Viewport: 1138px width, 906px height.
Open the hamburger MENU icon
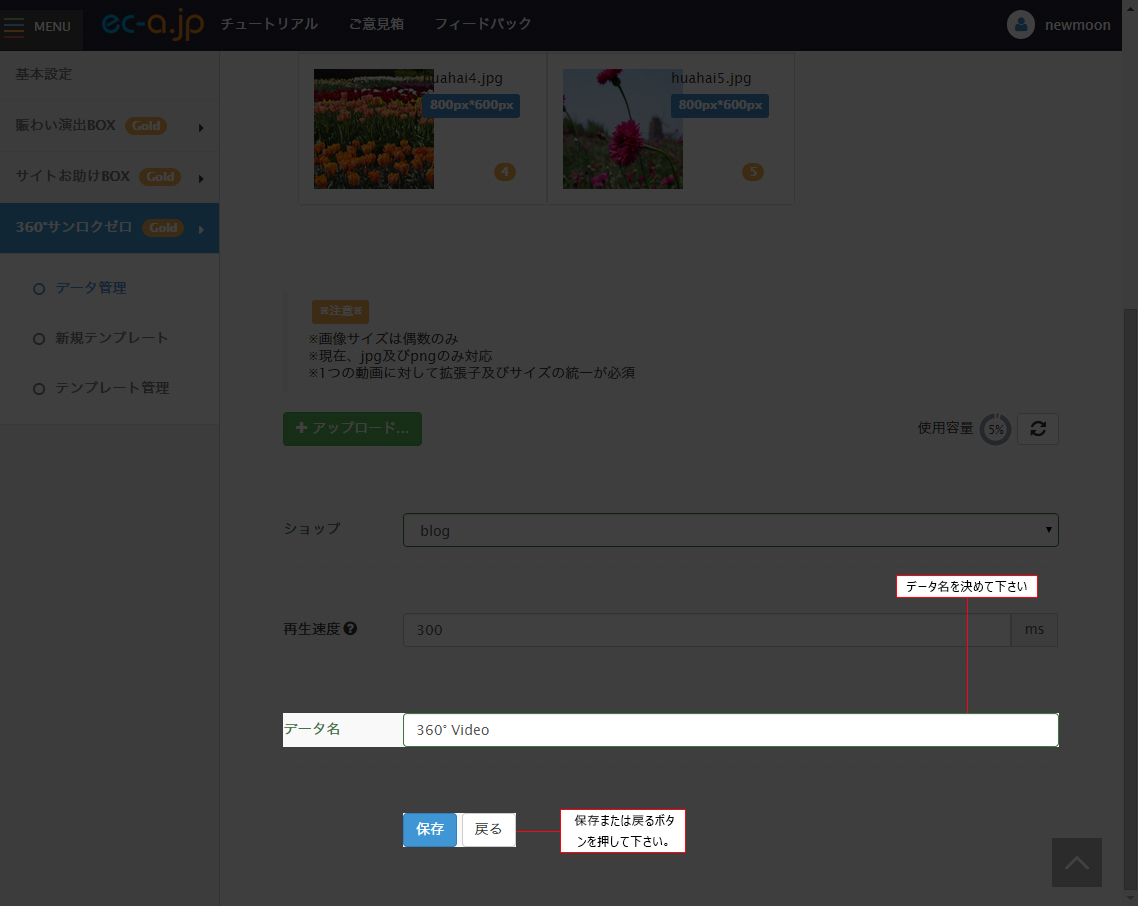pyautogui.click(x=15, y=26)
